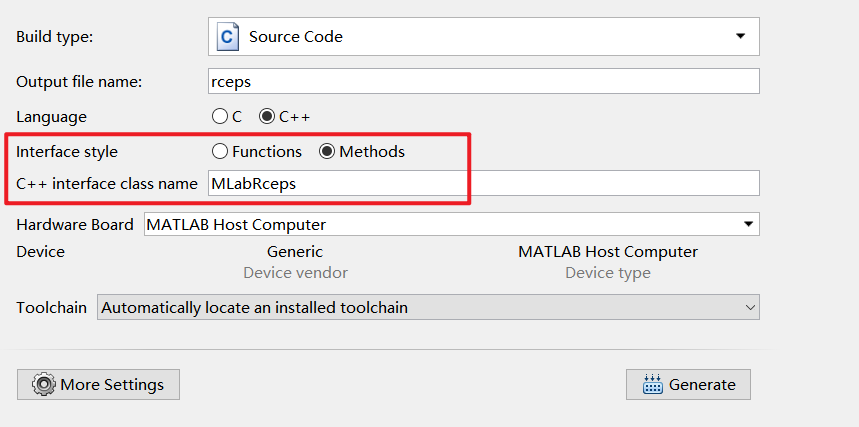Screen dimensions: 859x427
Task: Click the C source file icon
Action: pyautogui.click(x=228, y=37)
